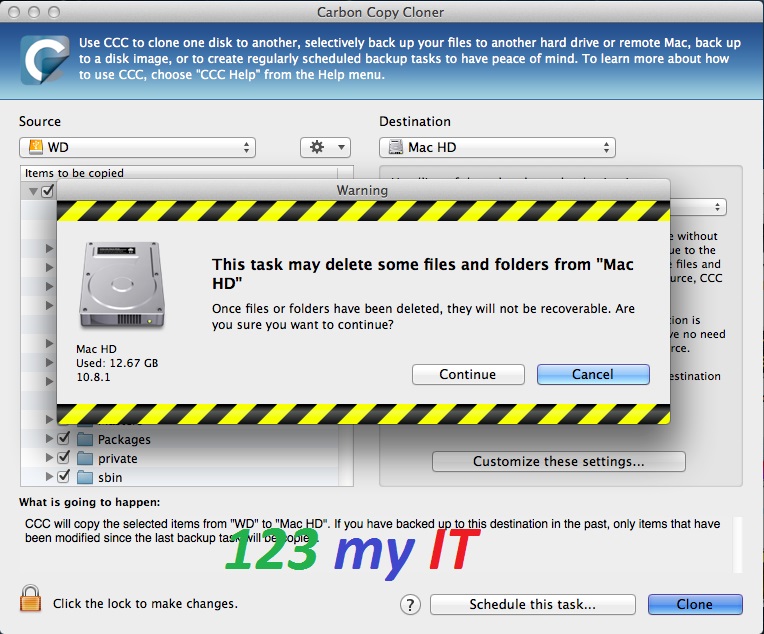Click the Carbon Copy Cloner logo icon

pyautogui.click(x=45, y=59)
